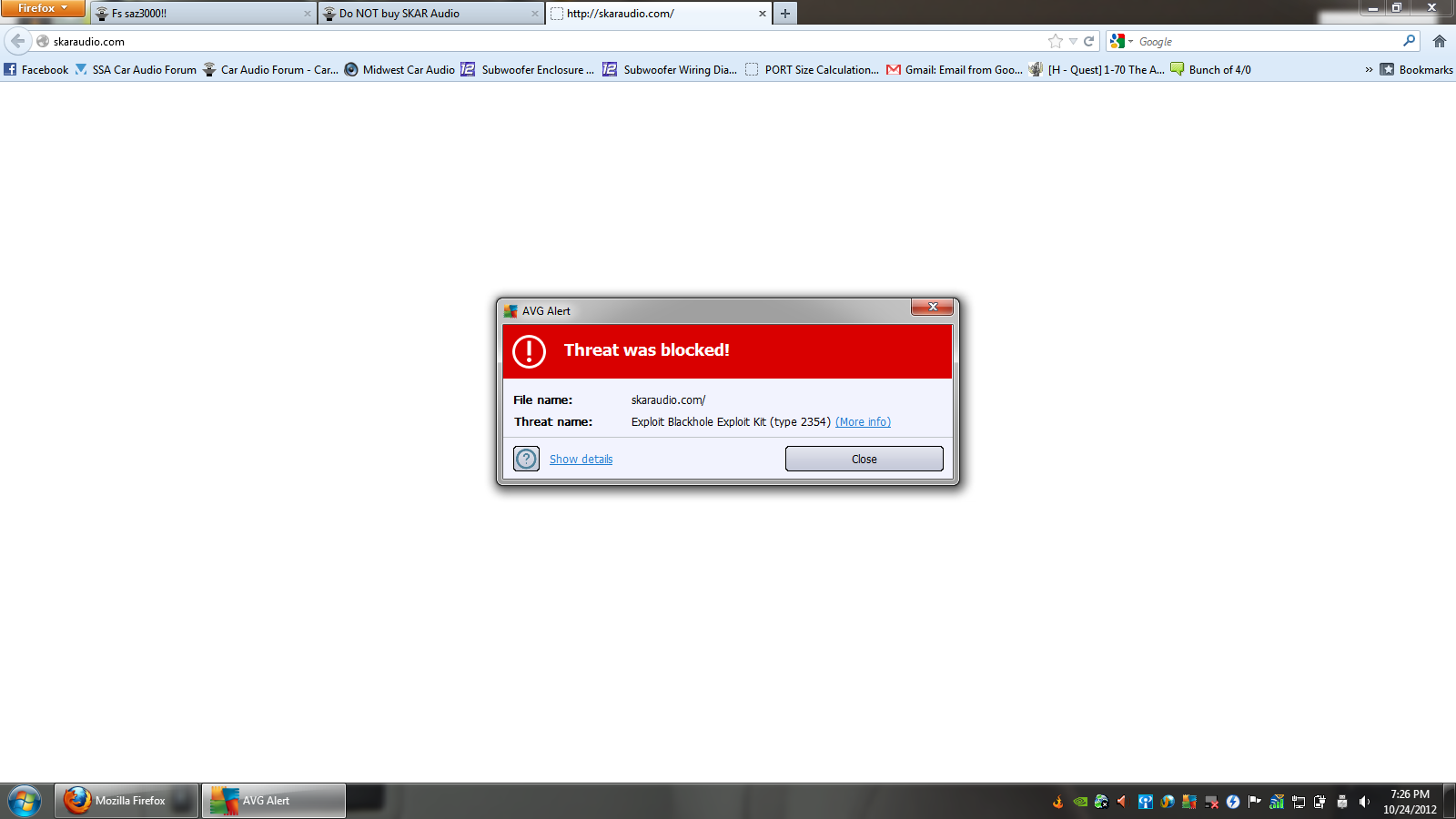The width and height of the screenshot is (1456, 819).
Task: Switch to Mozilla Firefox in taskbar
Action: (126, 801)
